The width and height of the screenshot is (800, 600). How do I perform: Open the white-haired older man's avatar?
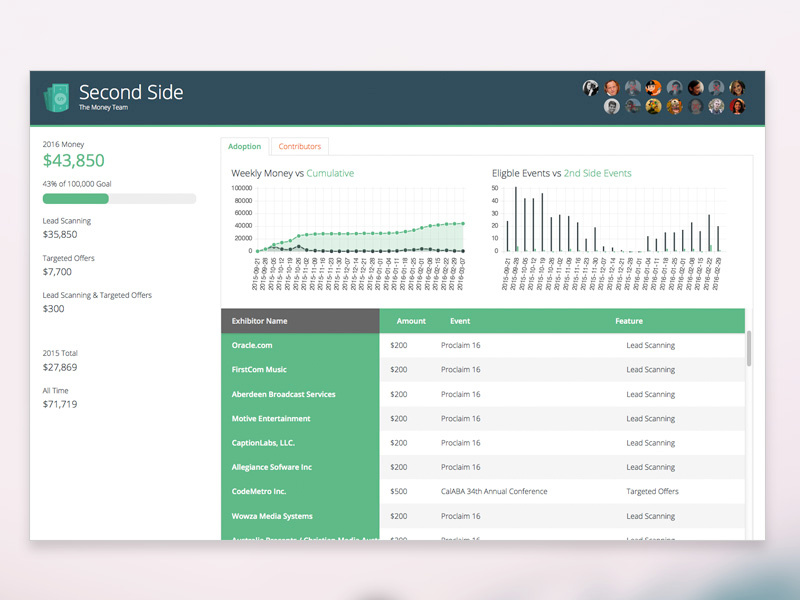point(716,106)
